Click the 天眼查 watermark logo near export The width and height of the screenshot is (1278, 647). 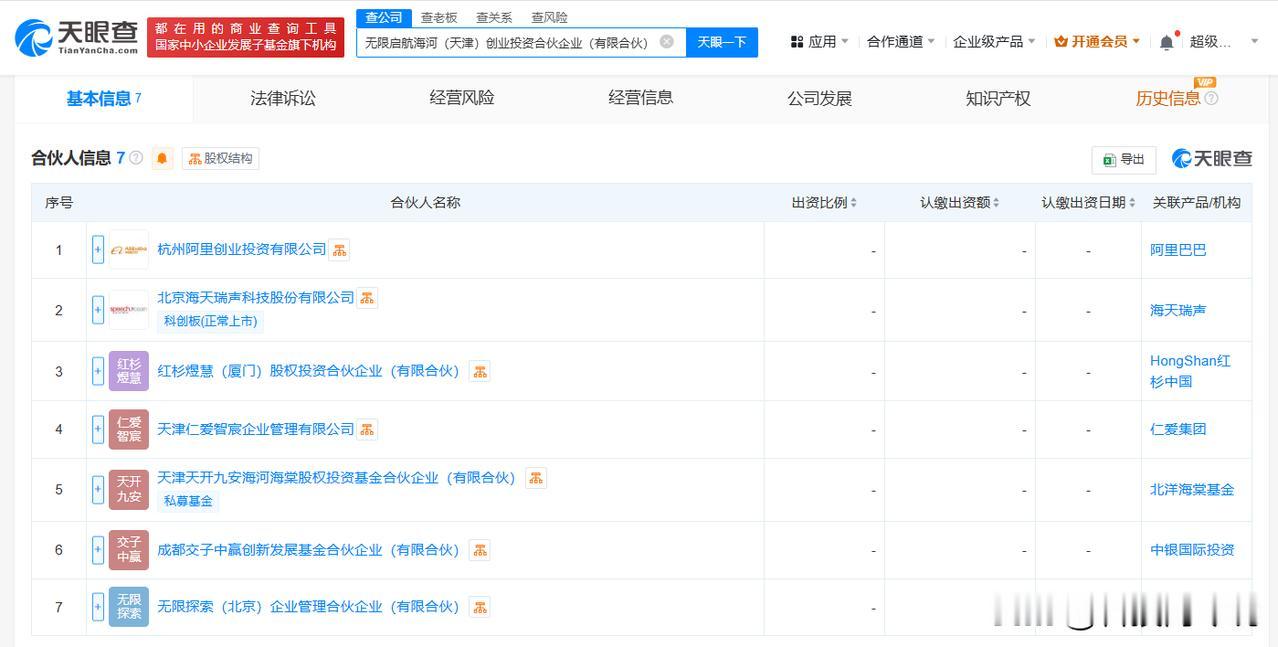(x=1212, y=158)
